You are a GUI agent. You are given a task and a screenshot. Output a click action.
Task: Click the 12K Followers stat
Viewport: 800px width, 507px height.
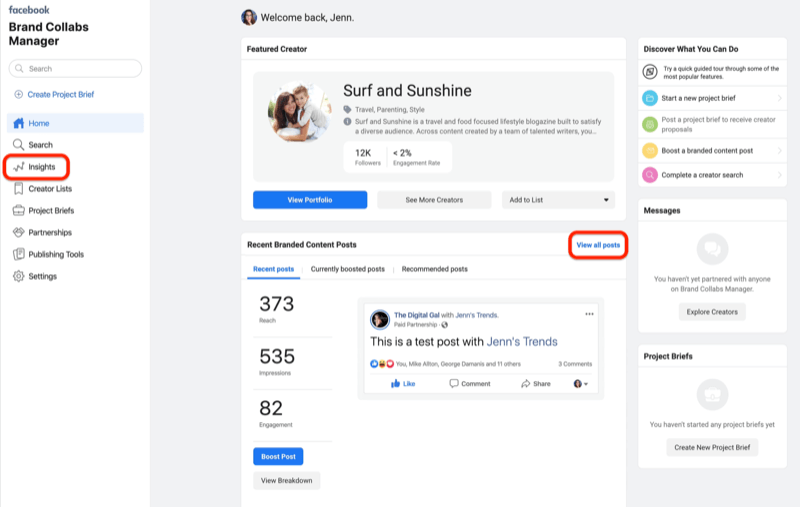(368, 157)
